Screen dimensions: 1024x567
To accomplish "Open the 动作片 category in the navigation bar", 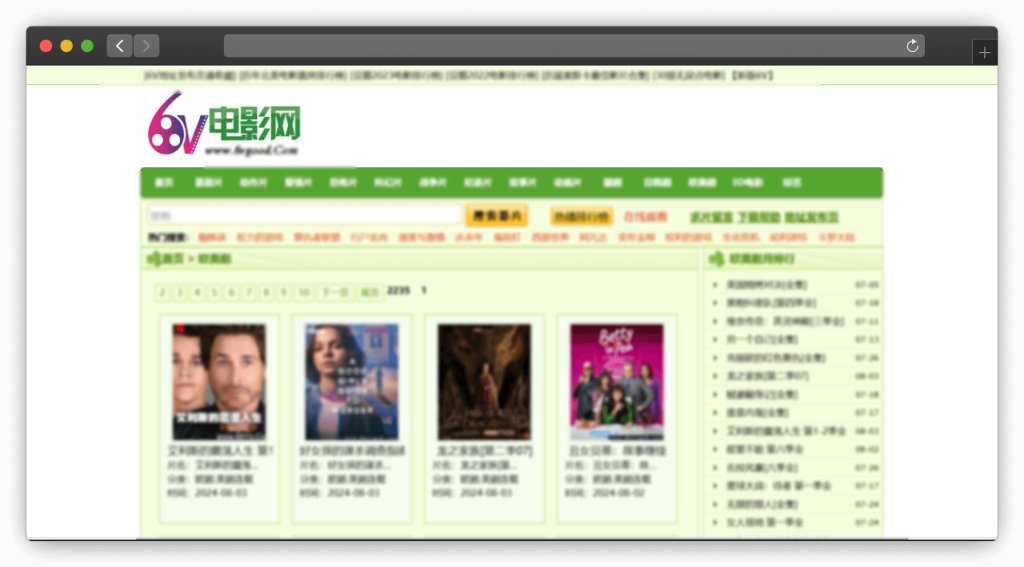I will point(253,183).
